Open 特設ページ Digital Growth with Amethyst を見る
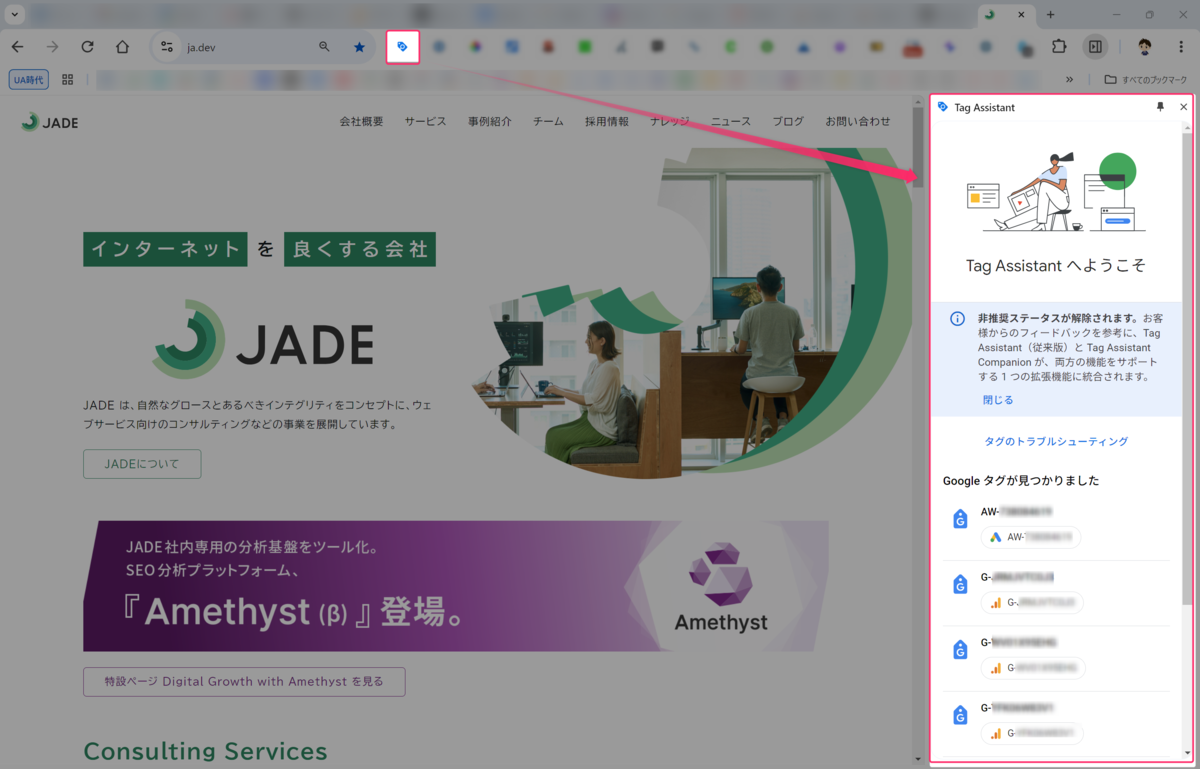Screen dimensions: 1200x769 pos(244,682)
